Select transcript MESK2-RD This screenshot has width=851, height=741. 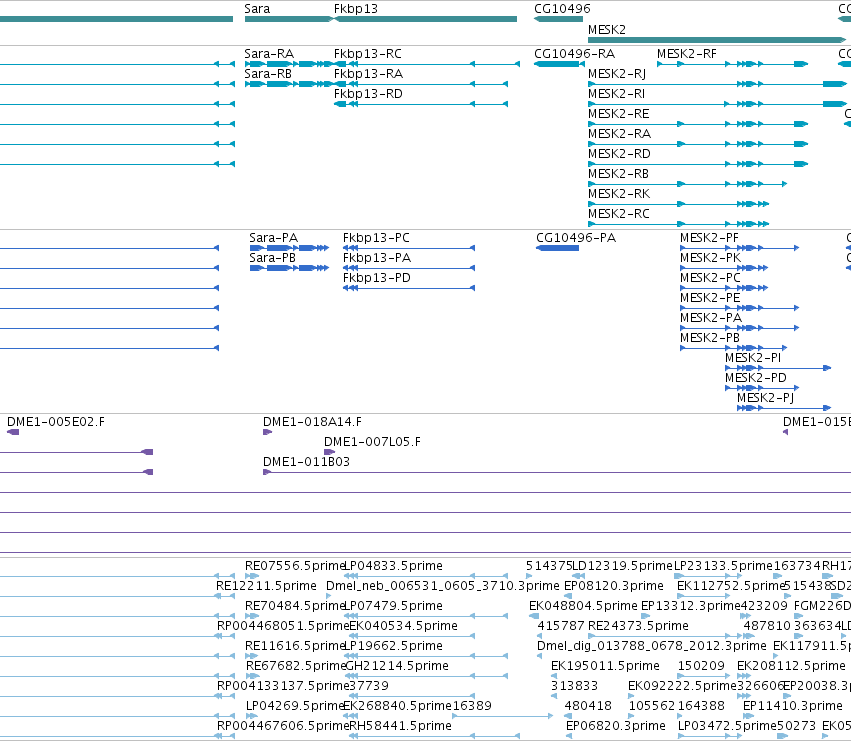click(619, 154)
